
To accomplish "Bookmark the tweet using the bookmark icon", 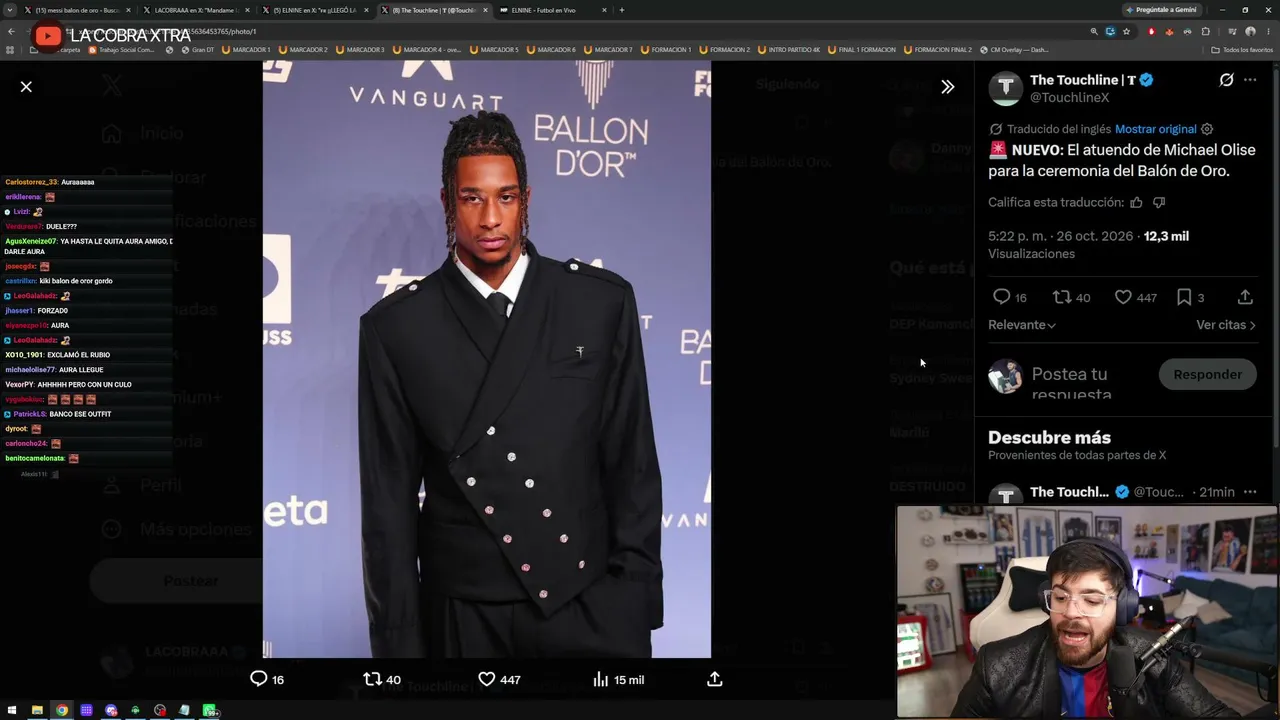I will click(x=1184, y=297).
